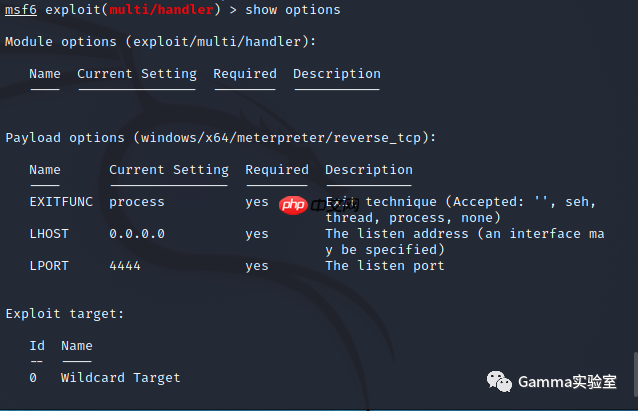Screen dimensions: 638x411
Task: Click the Gamma实验室 watermark text
Action: coord(567,382)
